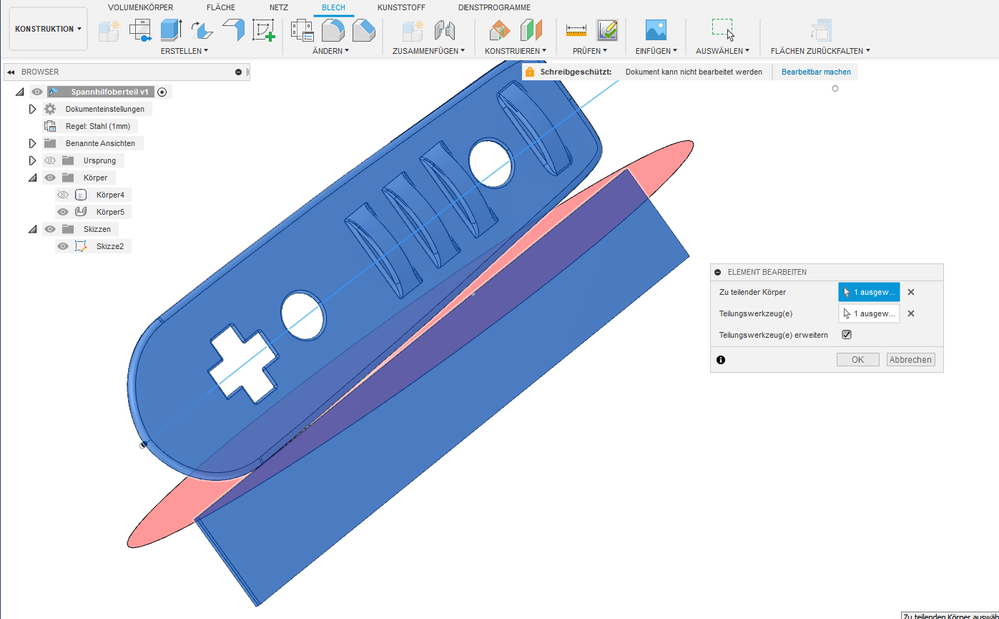Open the Konstruieren dropdown menu
Viewport: 999px width, 619px height.
point(515,51)
